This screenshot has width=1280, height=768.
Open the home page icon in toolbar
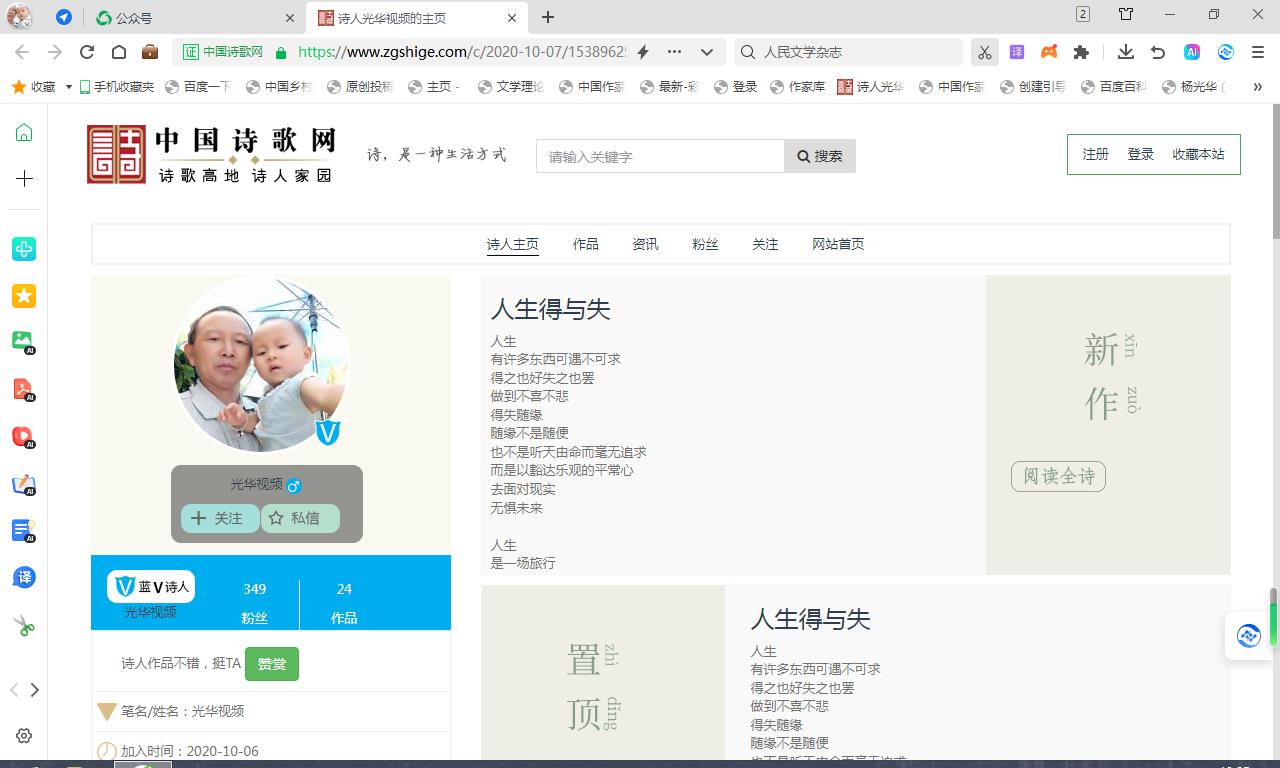point(118,52)
